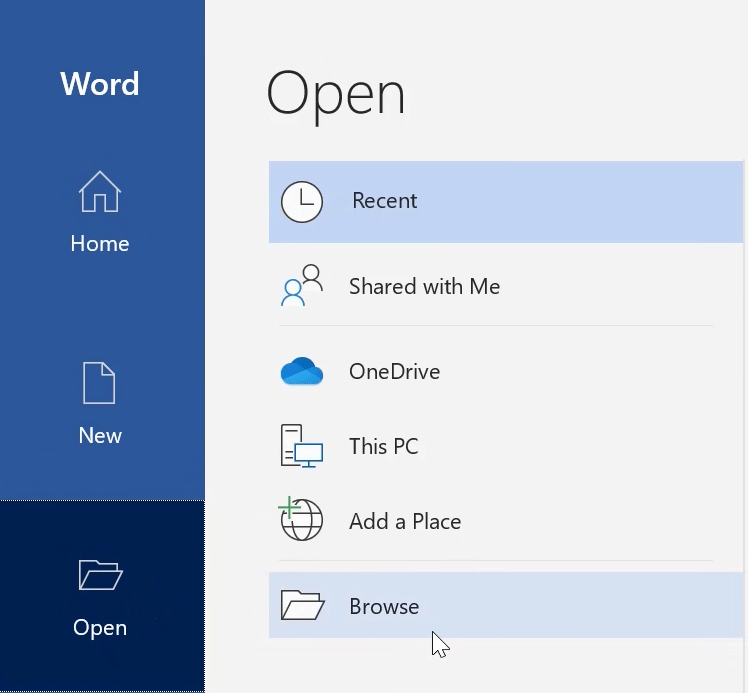
Task: Click the OneDrive cloud icon
Action: 302,372
